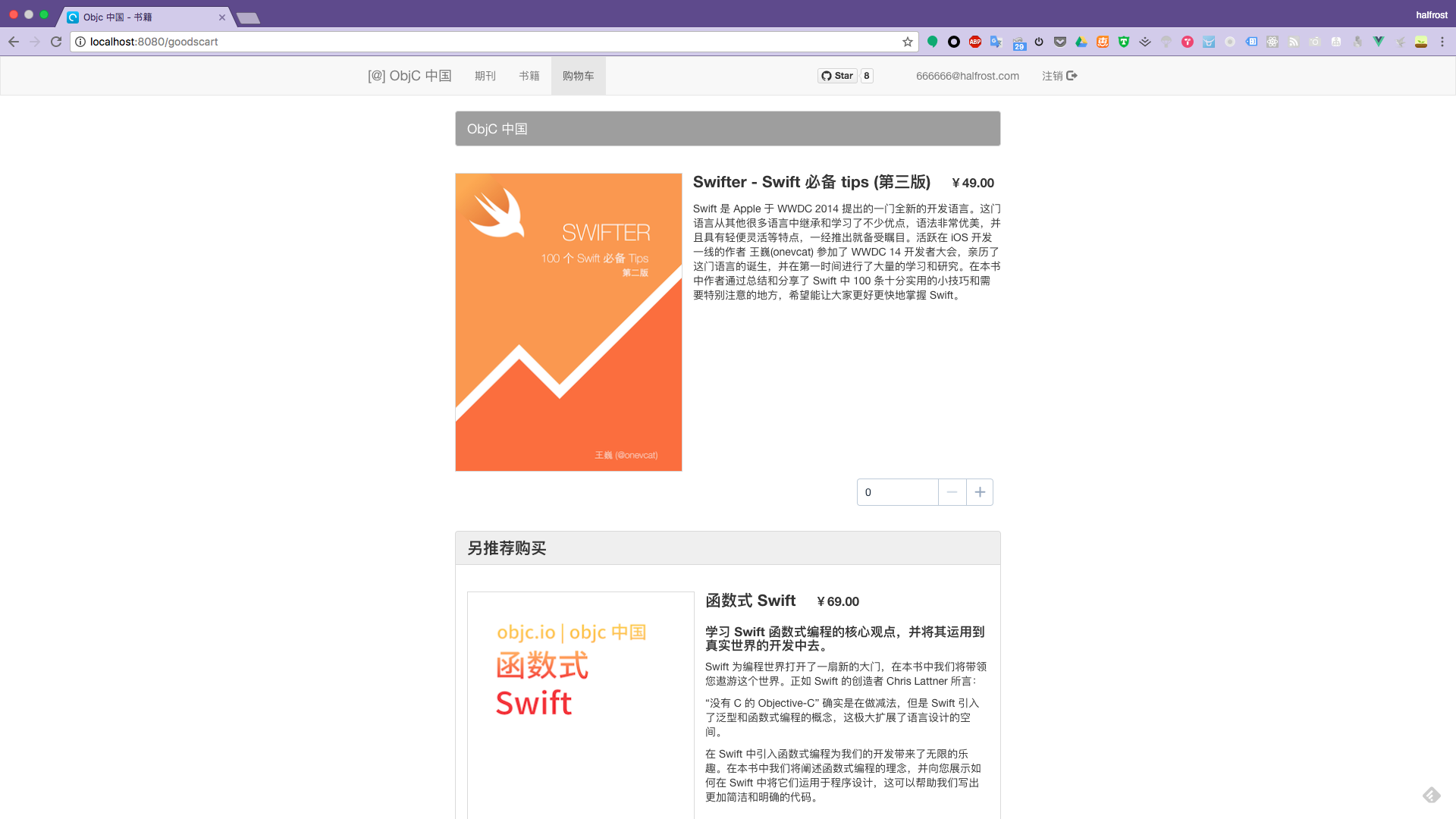Click the GitHub Star button
1456x819 pixels.
tap(837, 76)
